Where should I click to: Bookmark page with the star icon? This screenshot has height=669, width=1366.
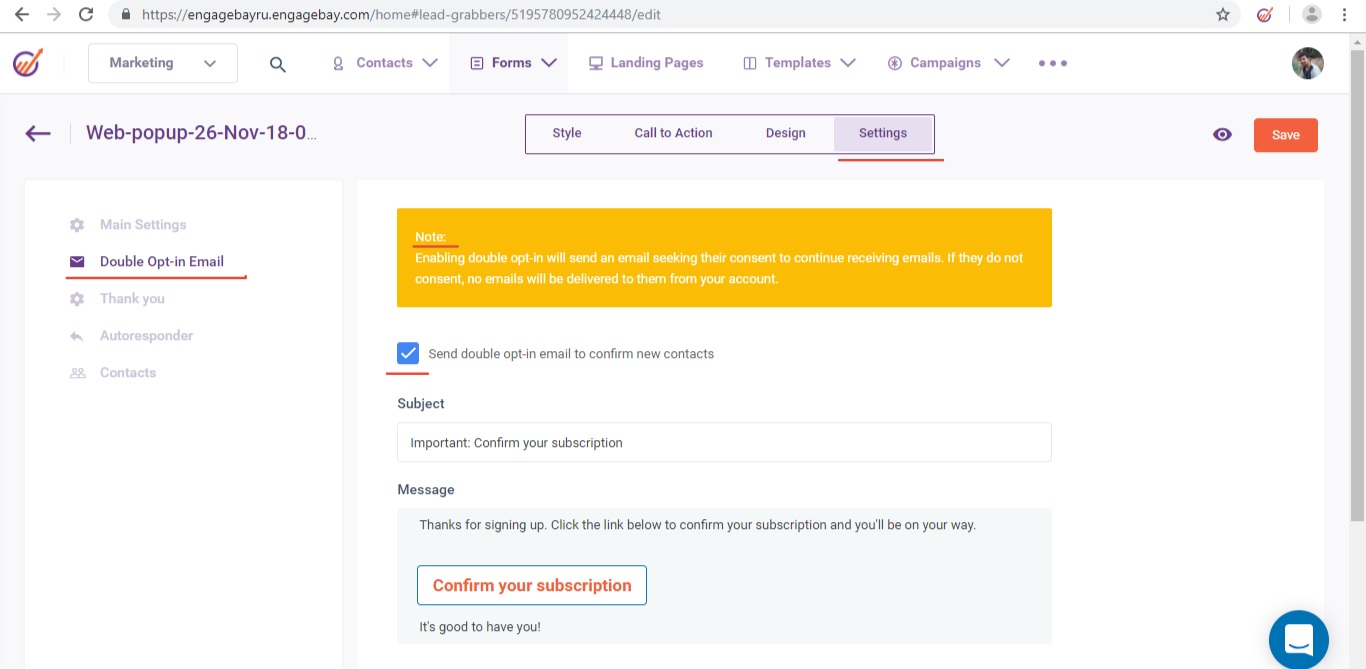pyautogui.click(x=1222, y=15)
